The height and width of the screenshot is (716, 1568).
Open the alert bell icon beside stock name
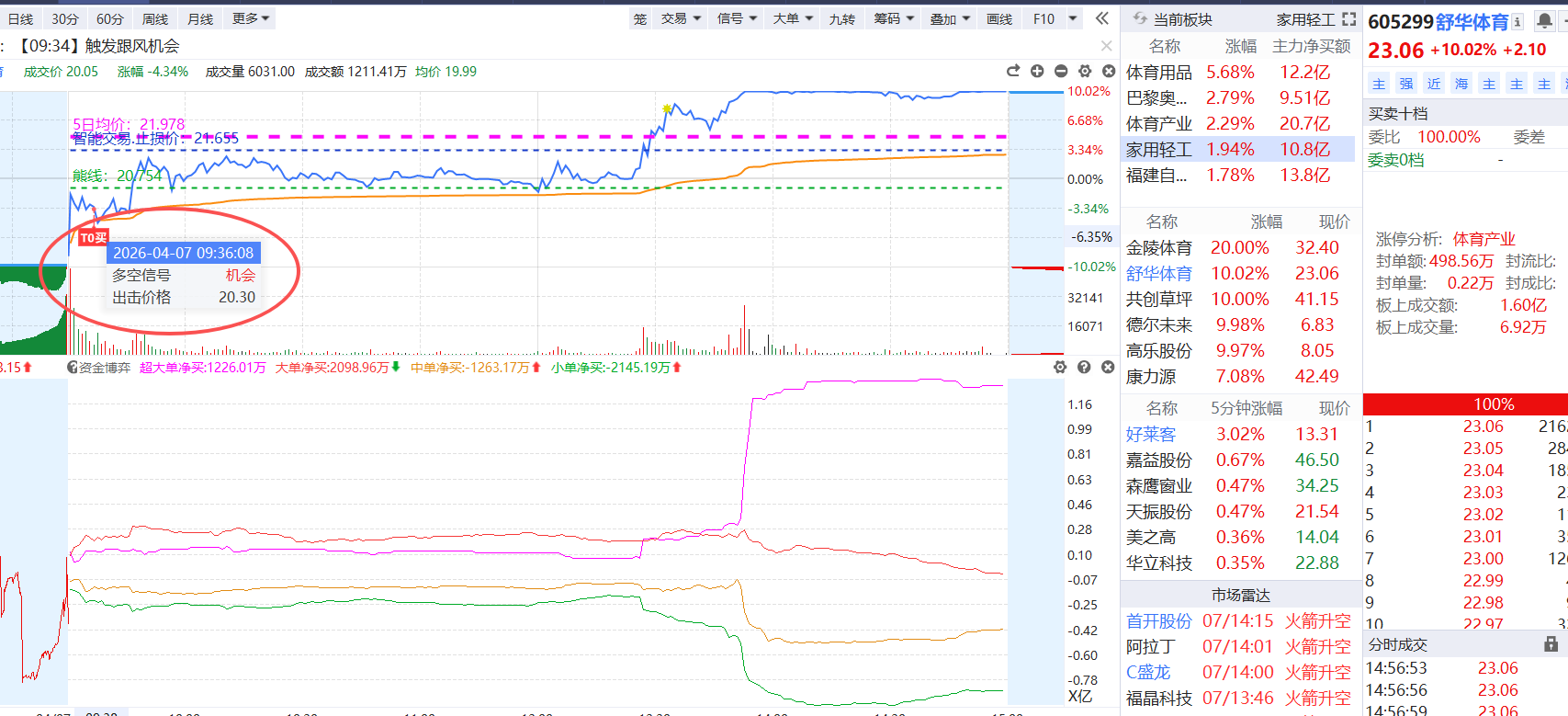(1545, 21)
